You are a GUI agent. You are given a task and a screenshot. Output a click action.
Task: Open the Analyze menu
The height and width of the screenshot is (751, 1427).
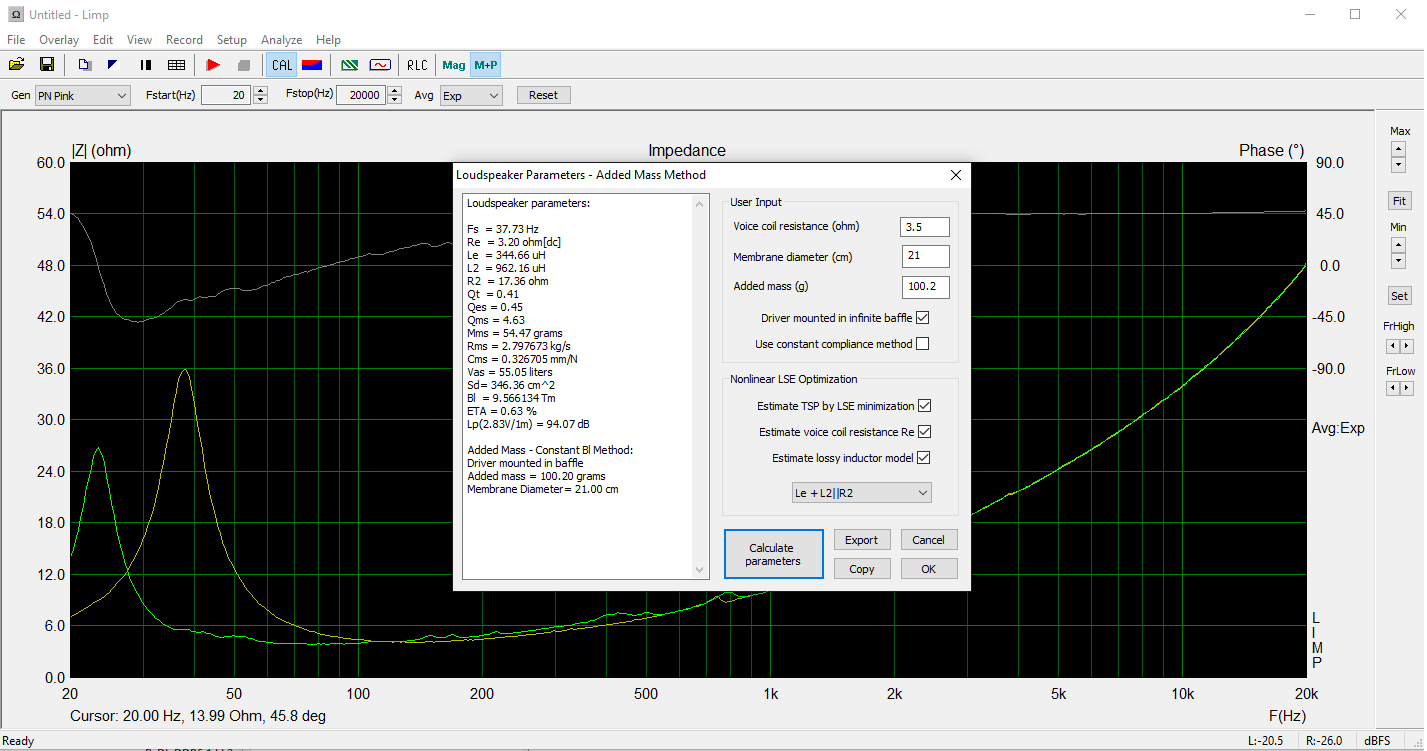(281, 40)
